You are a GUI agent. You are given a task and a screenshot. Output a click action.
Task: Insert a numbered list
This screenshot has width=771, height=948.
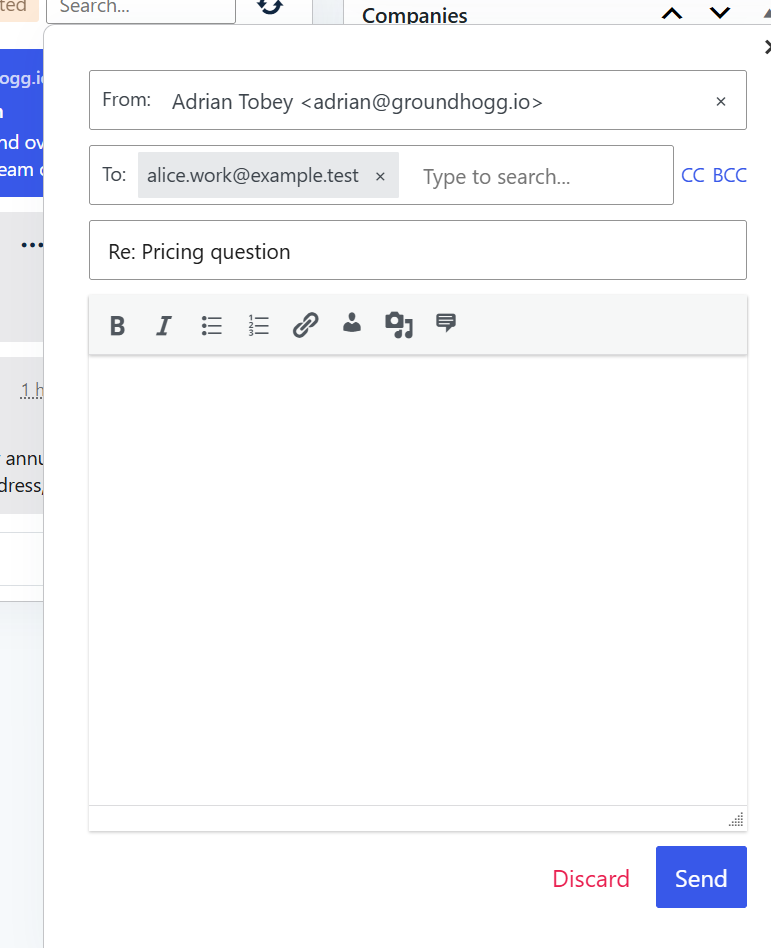pyautogui.click(x=258, y=325)
